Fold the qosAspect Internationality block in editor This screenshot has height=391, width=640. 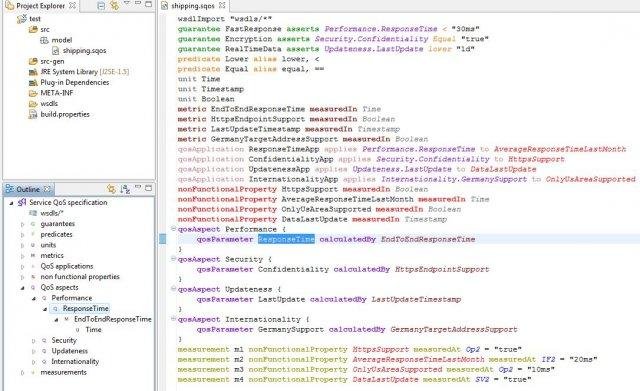point(173,318)
